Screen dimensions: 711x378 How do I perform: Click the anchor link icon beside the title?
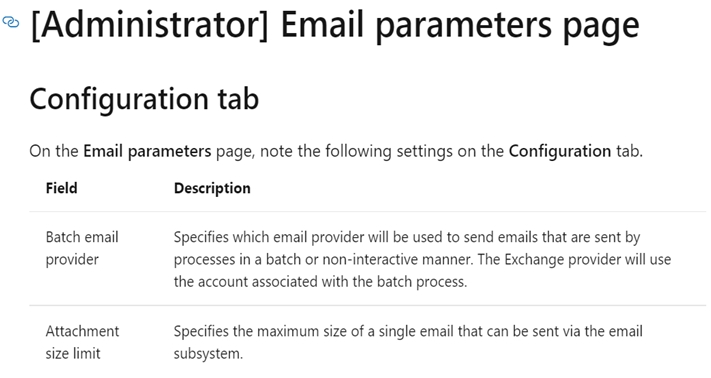point(10,22)
